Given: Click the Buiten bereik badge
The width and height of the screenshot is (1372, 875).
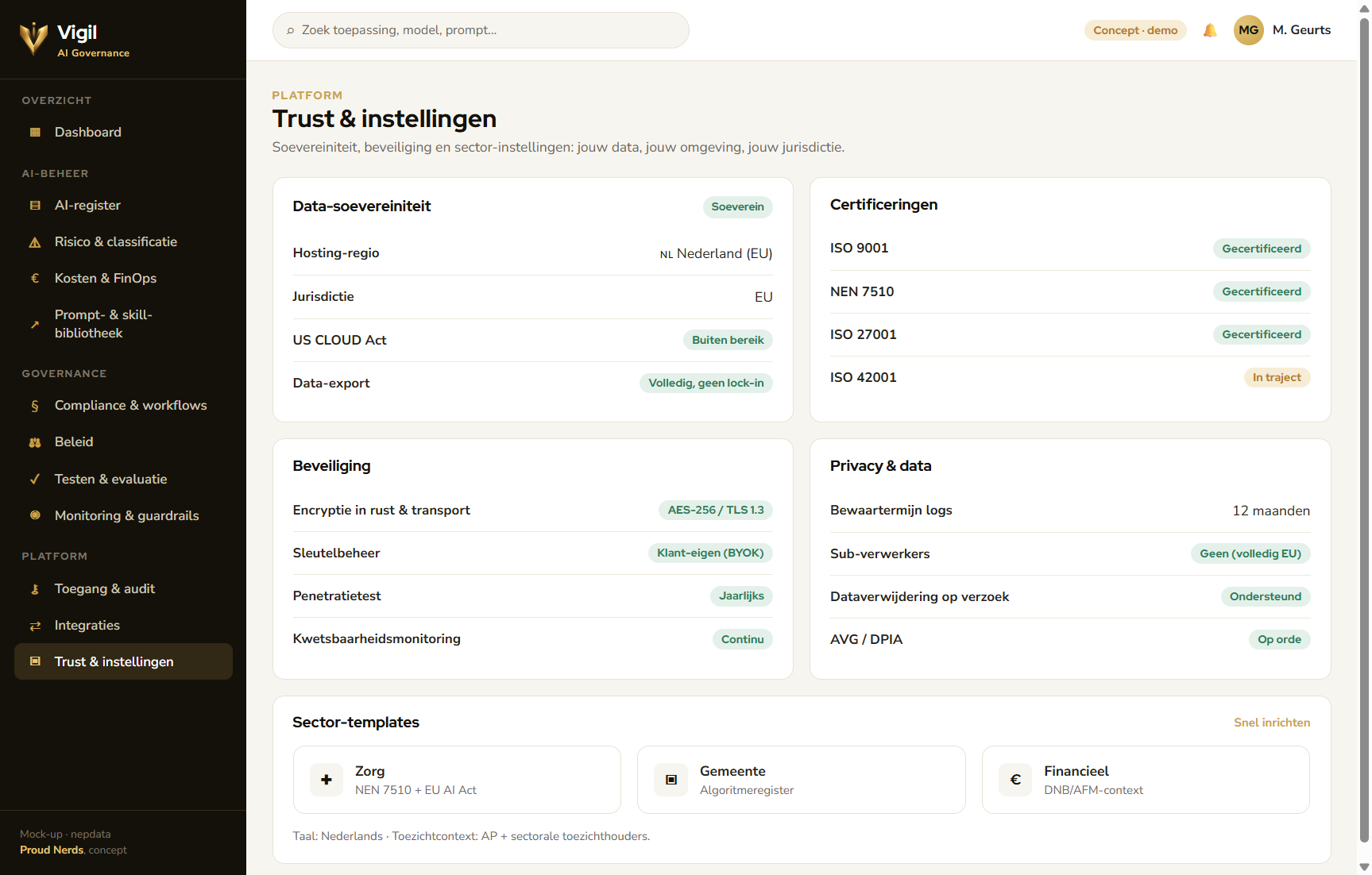Looking at the screenshot, I should 728,340.
